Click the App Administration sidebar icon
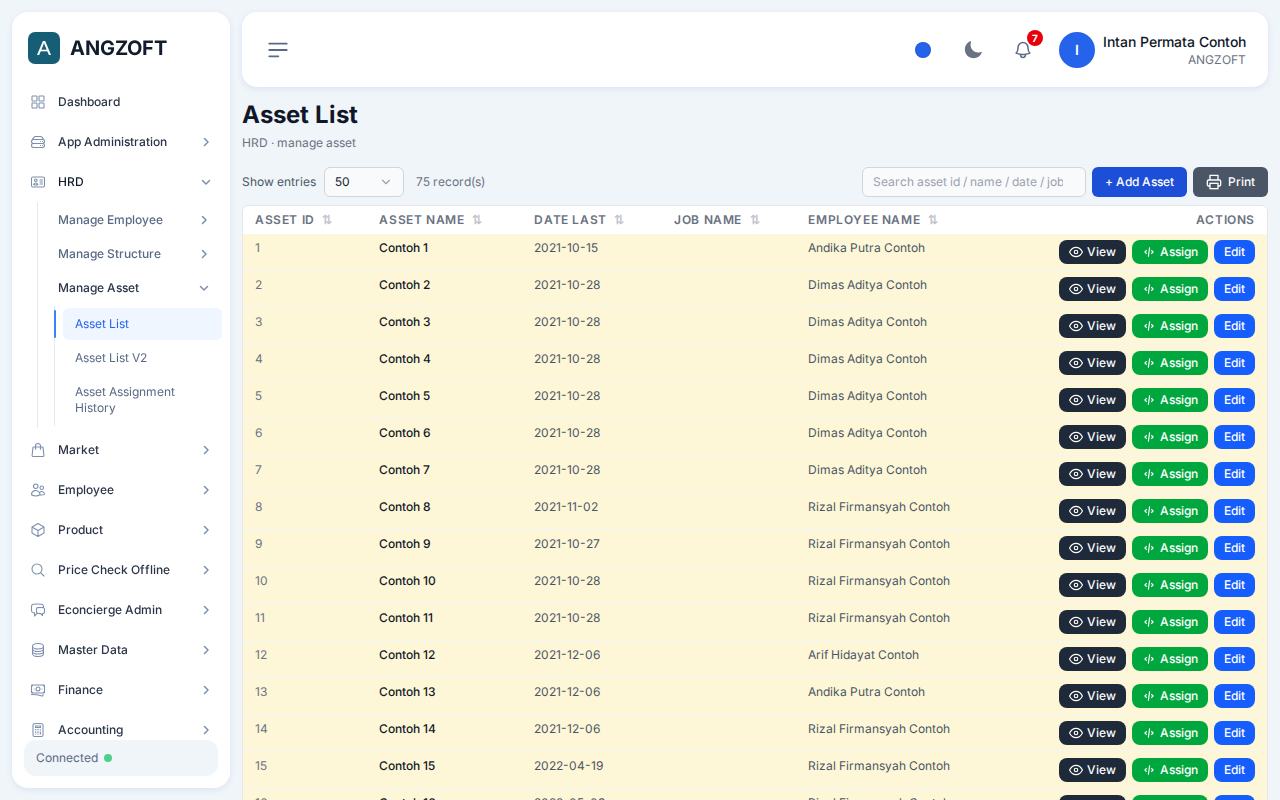The height and width of the screenshot is (800, 1280). pyautogui.click(x=38, y=142)
